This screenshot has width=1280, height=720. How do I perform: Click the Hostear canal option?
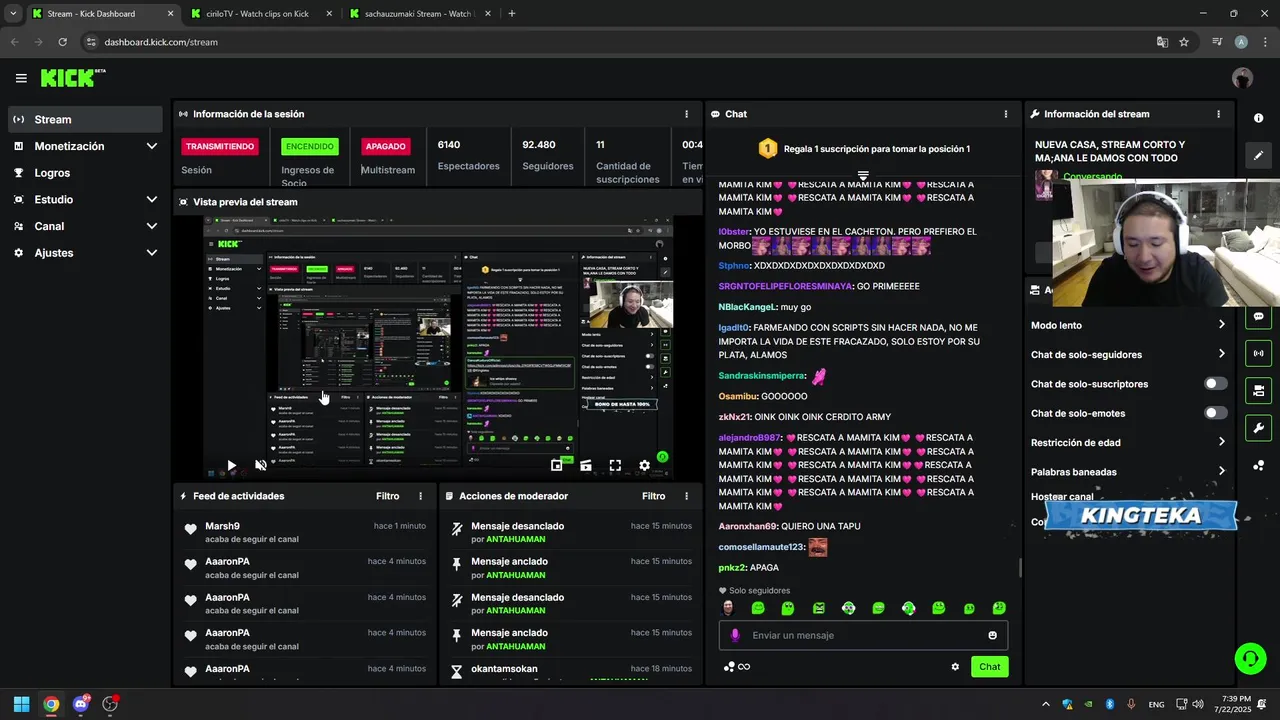(x=1061, y=496)
